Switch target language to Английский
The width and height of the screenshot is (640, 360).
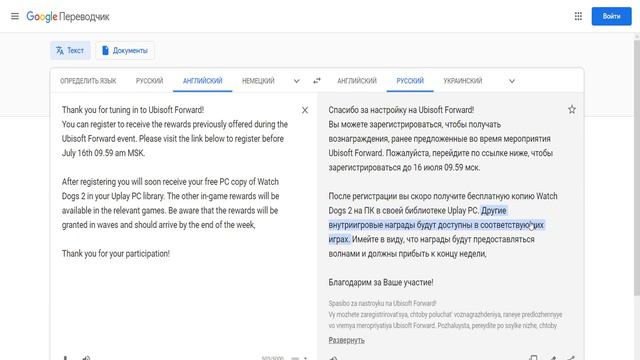pyautogui.click(x=357, y=81)
